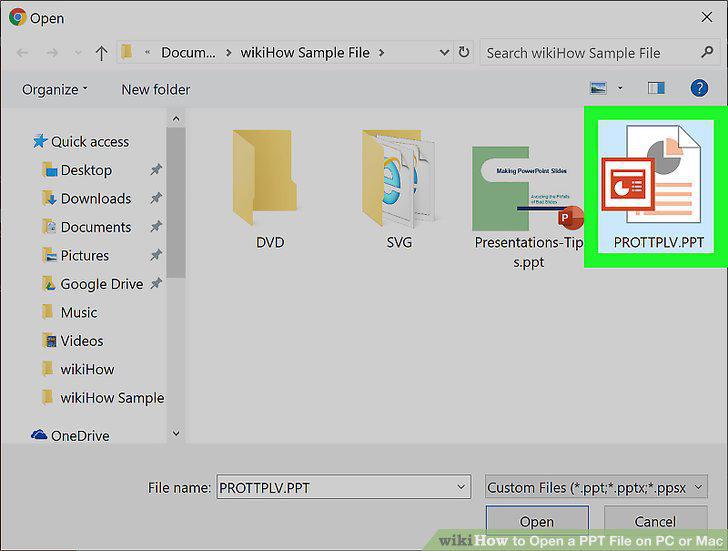Refresh the folder view
The height and width of the screenshot is (551, 728).
(x=463, y=52)
